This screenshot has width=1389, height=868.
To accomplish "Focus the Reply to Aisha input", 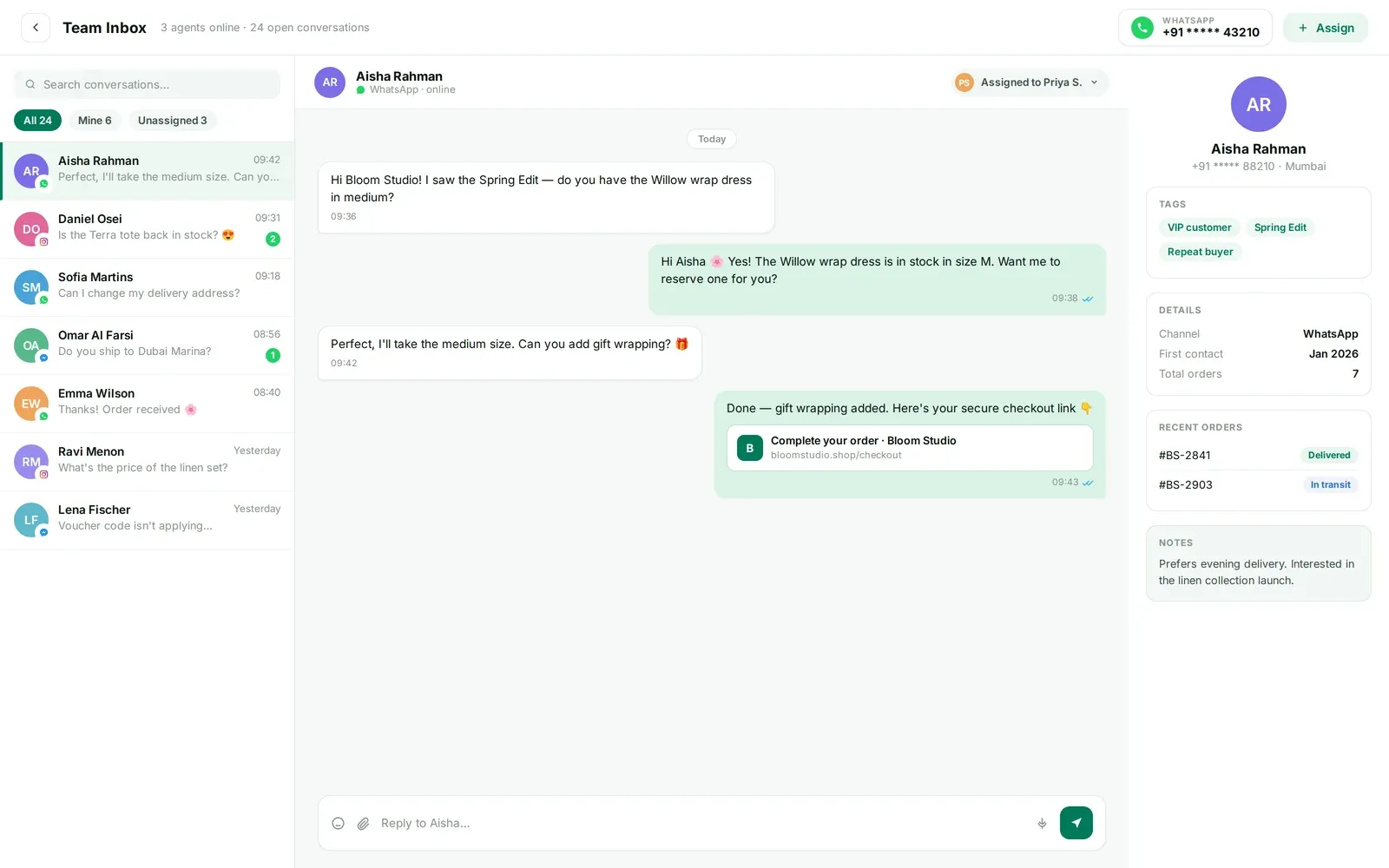I will pos(703,823).
